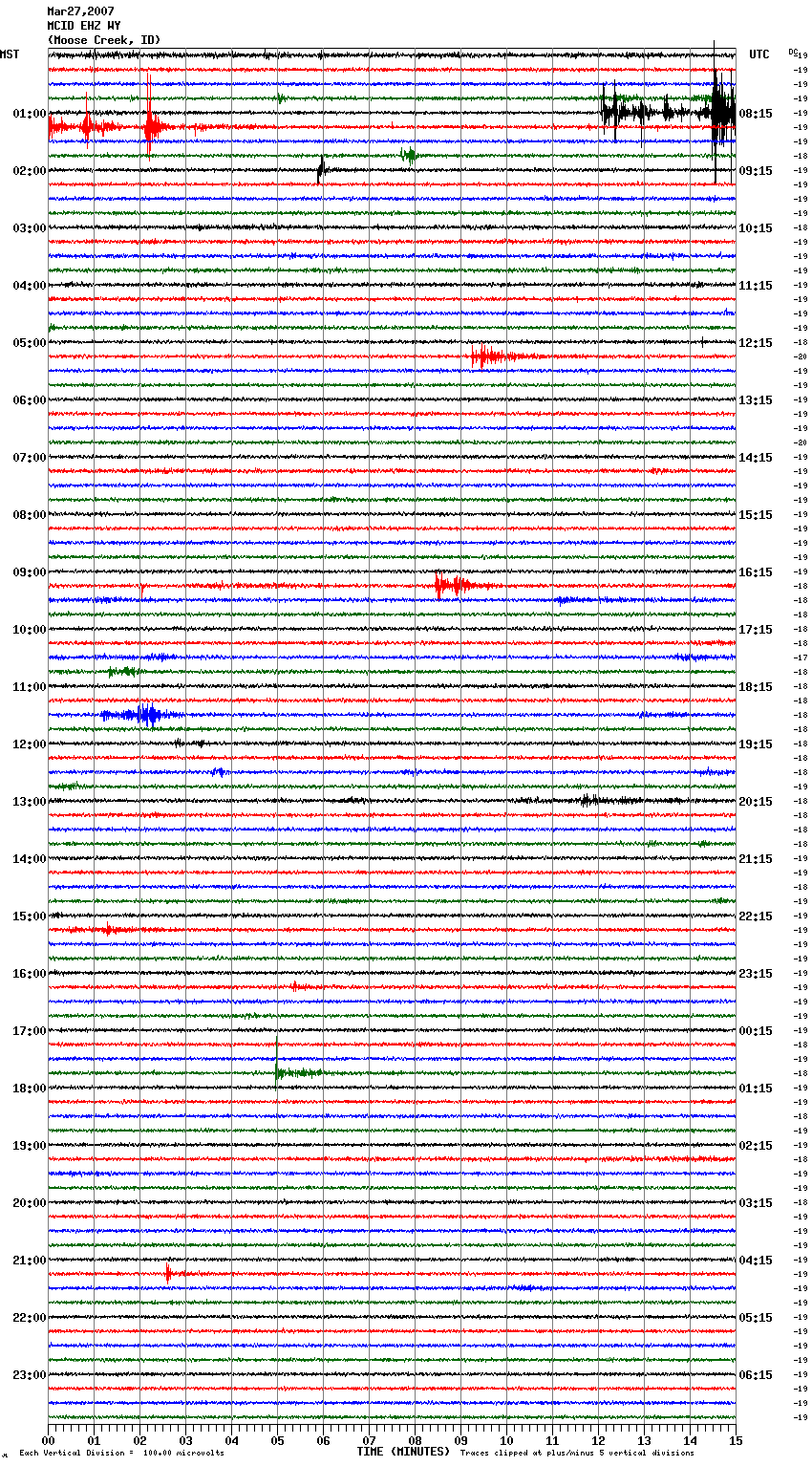The width and height of the screenshot is (812, 1466).
Task: Click the 02:15 UTC time label
Action: pos(756,1146)
